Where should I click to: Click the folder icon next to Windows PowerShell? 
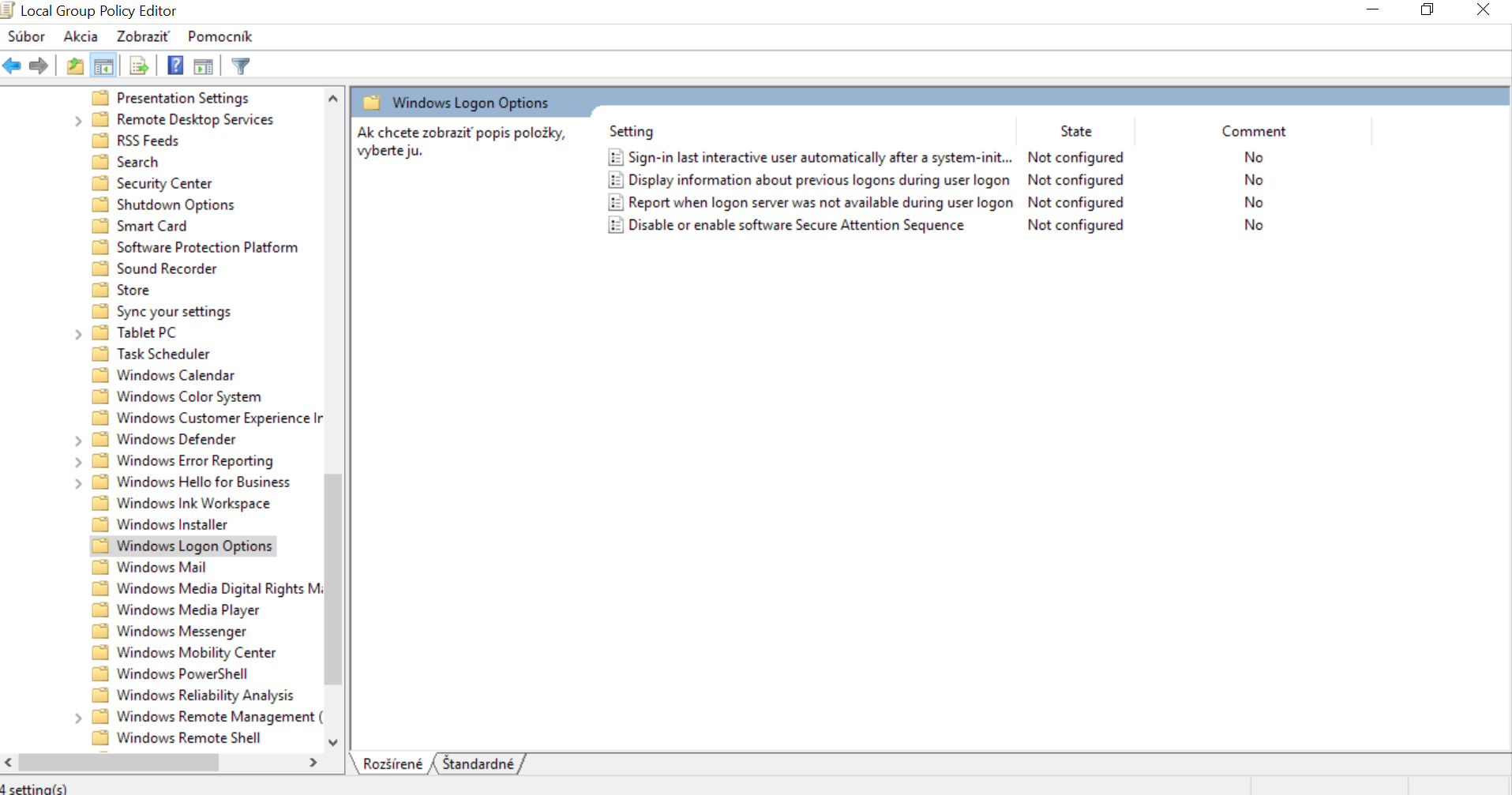pos(100,673)
